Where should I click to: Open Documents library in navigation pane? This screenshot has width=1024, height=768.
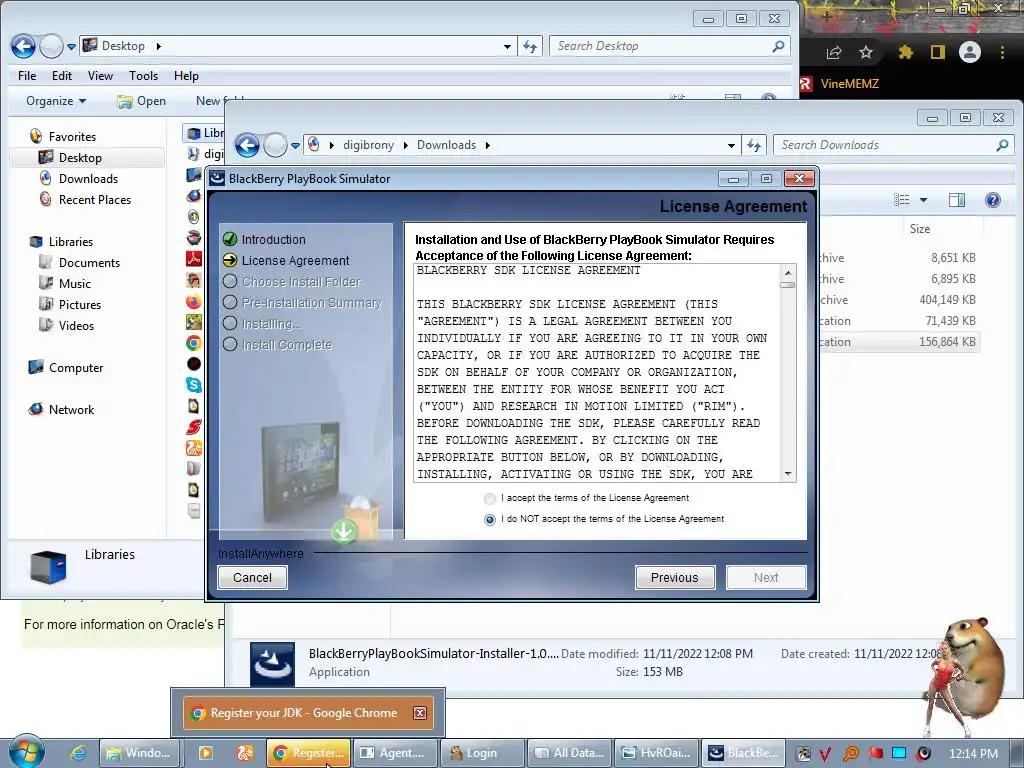pyautogui.click(x=89, y=263)
